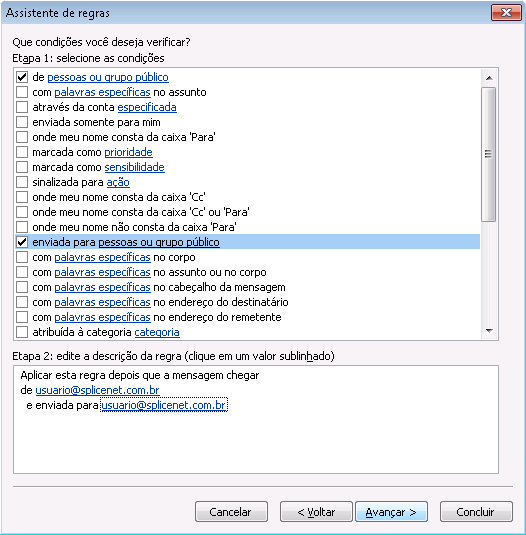
Task: Uncheck the 'de pessoas ou grupo público' checkbox
Action: point(22,77)
